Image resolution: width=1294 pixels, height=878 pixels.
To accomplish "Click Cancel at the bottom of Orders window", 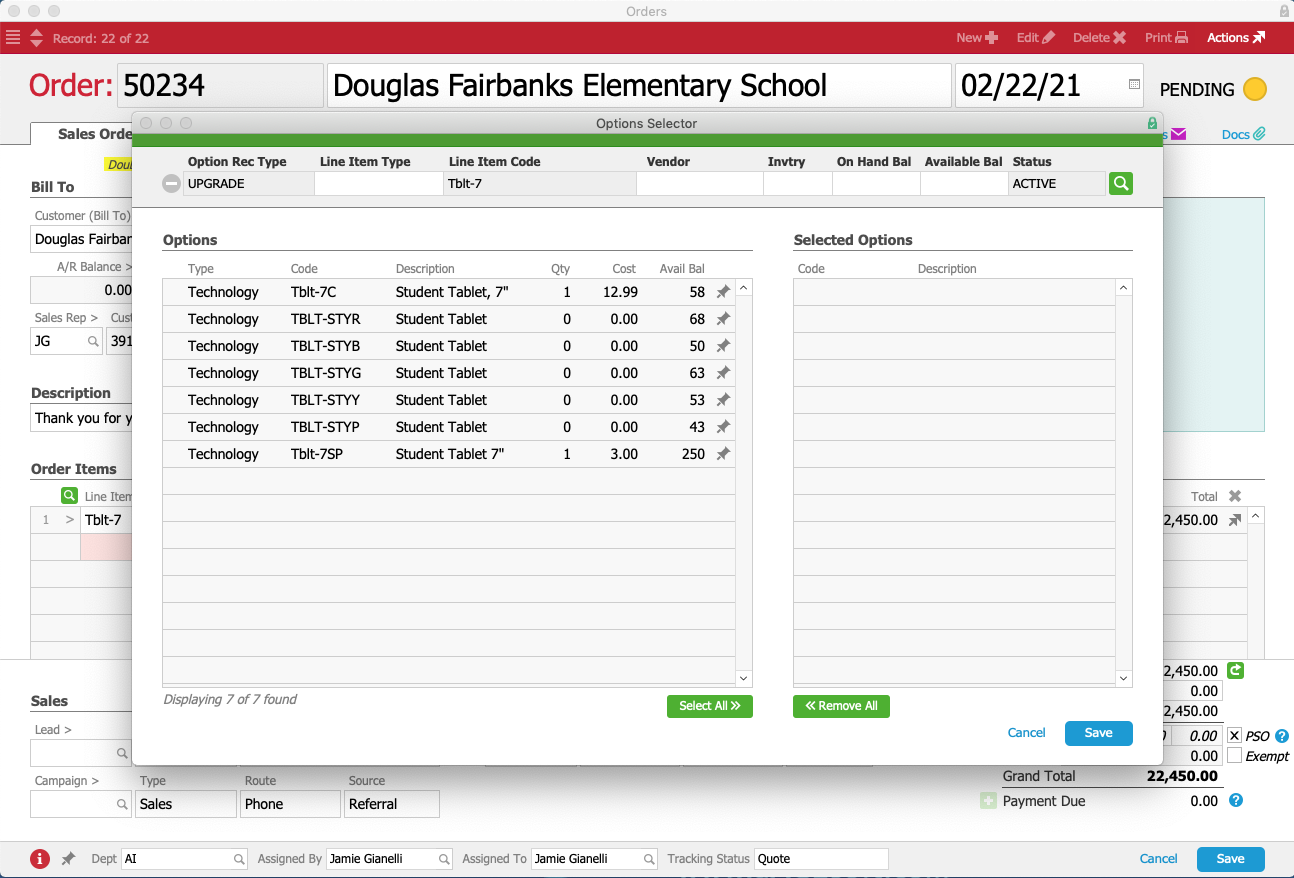I will point(1158,859).
